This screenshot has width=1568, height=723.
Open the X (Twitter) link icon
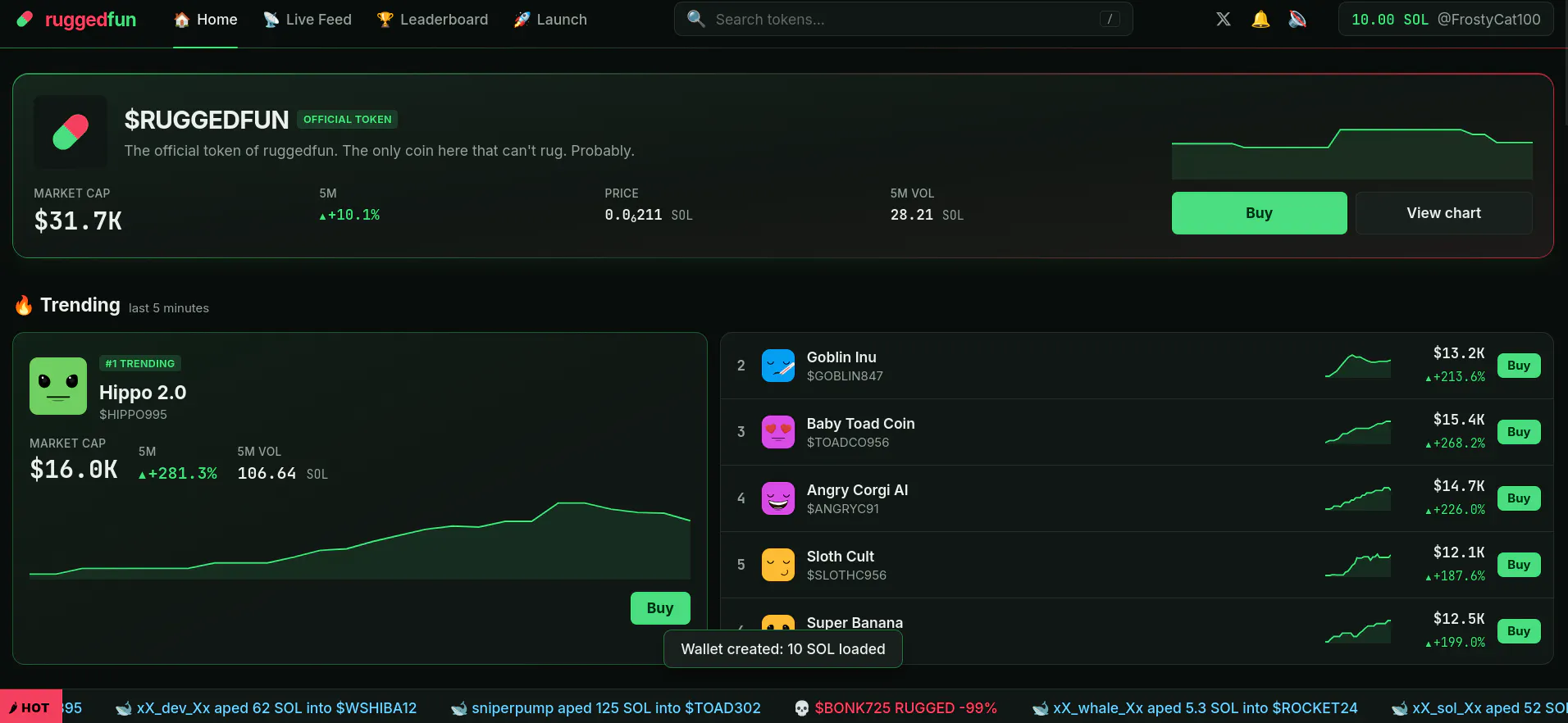tap(1223, 19)
